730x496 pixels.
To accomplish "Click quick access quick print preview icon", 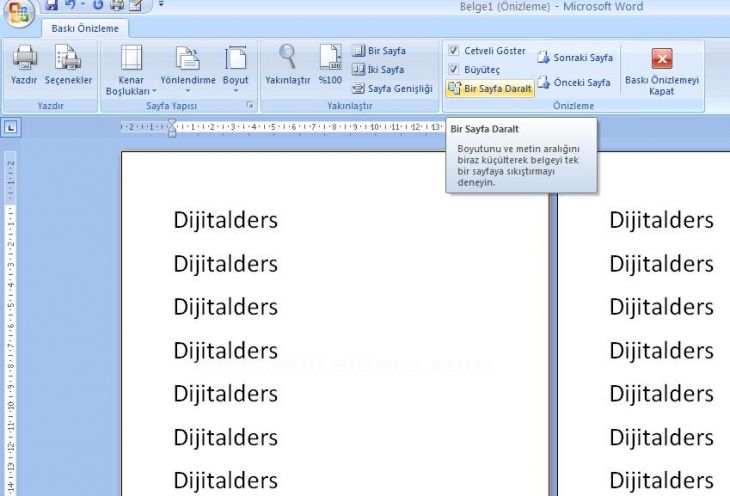I will (136, 5).
